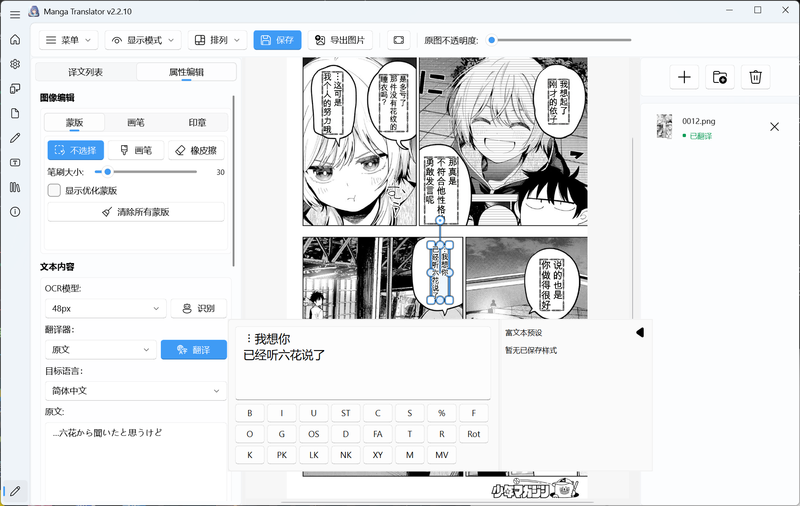Open the hamburger navigation menu
The height and width of the screenshot is (506, 800).
coord(15,14)
